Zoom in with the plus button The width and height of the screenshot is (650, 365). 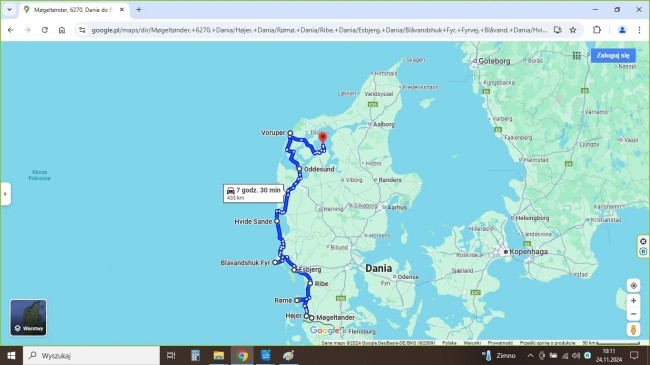633,301
